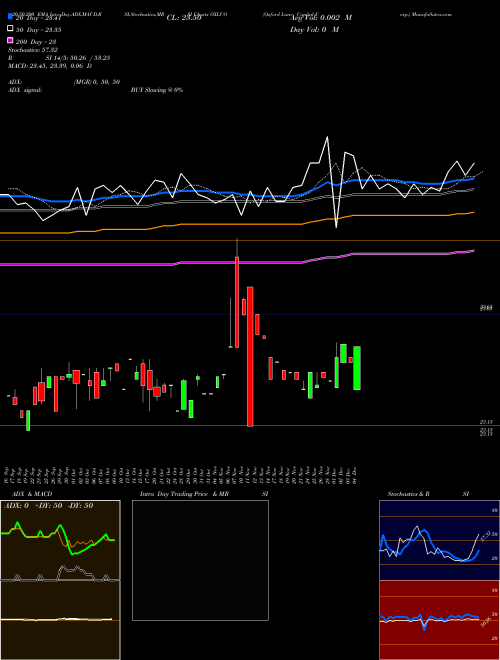Viewport: 500px width, 660px height.
Task: Click the 'Day Vol: 0 M' value
Action: pos(314,29)
